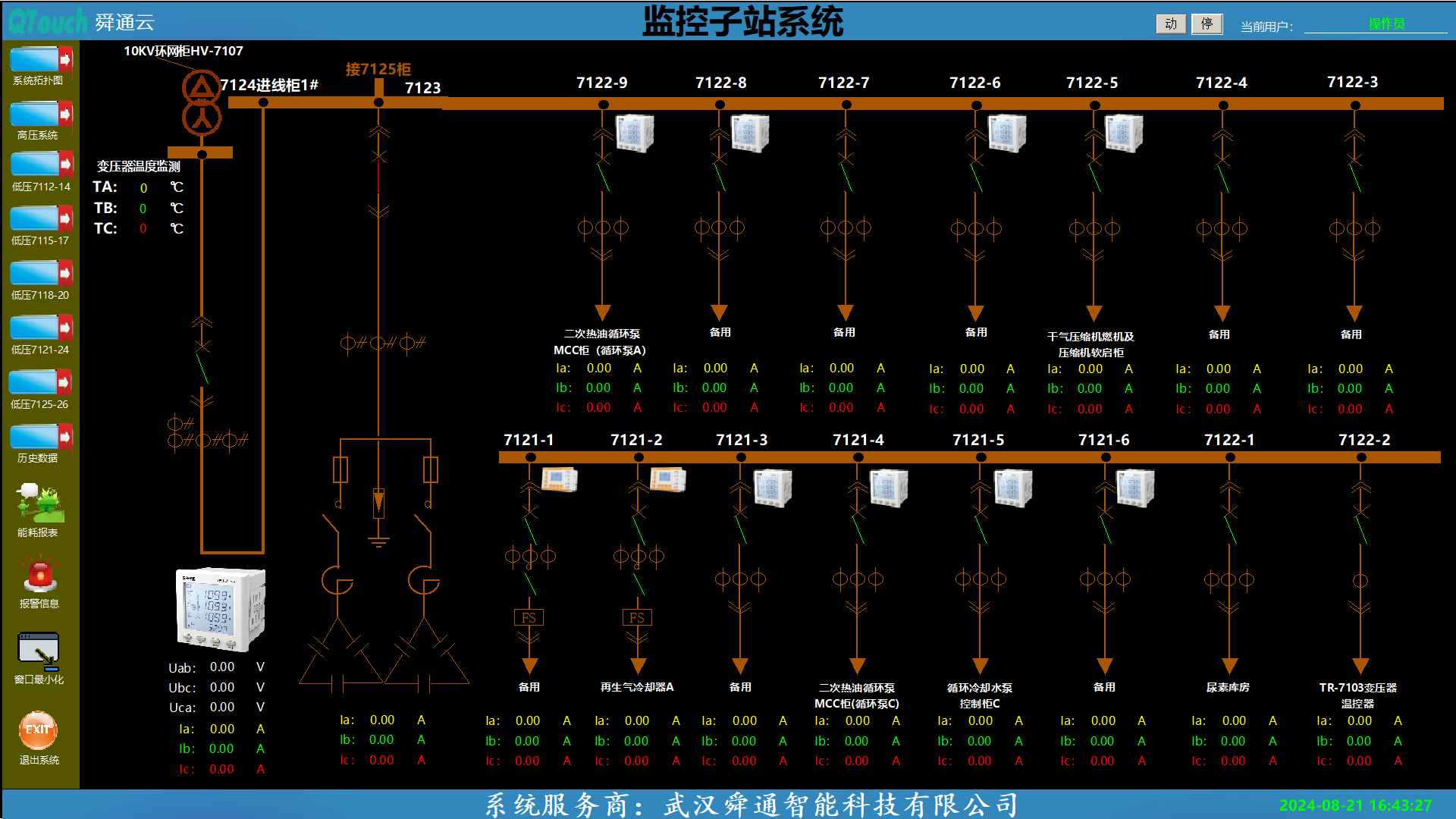Open the 报警信息 alarm siren icon
Image resolution: width=1456 pixels, height=819 pixels.
tap(39, 575)
